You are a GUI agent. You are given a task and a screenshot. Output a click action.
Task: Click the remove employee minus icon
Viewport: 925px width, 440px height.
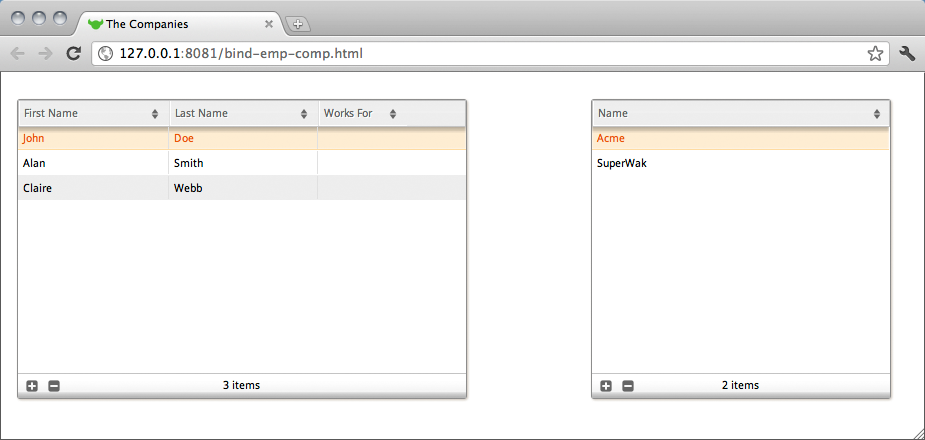coord(54,386)
